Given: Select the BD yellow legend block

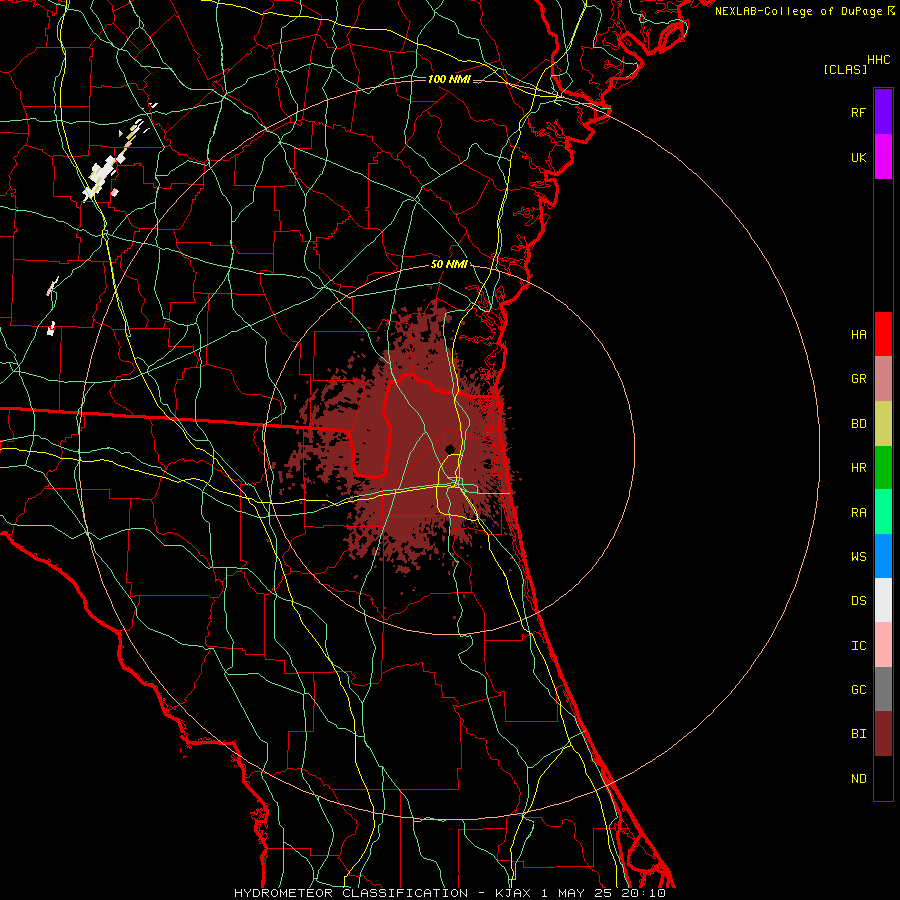Looking at the screenshot, I should (x=883, y=423).
